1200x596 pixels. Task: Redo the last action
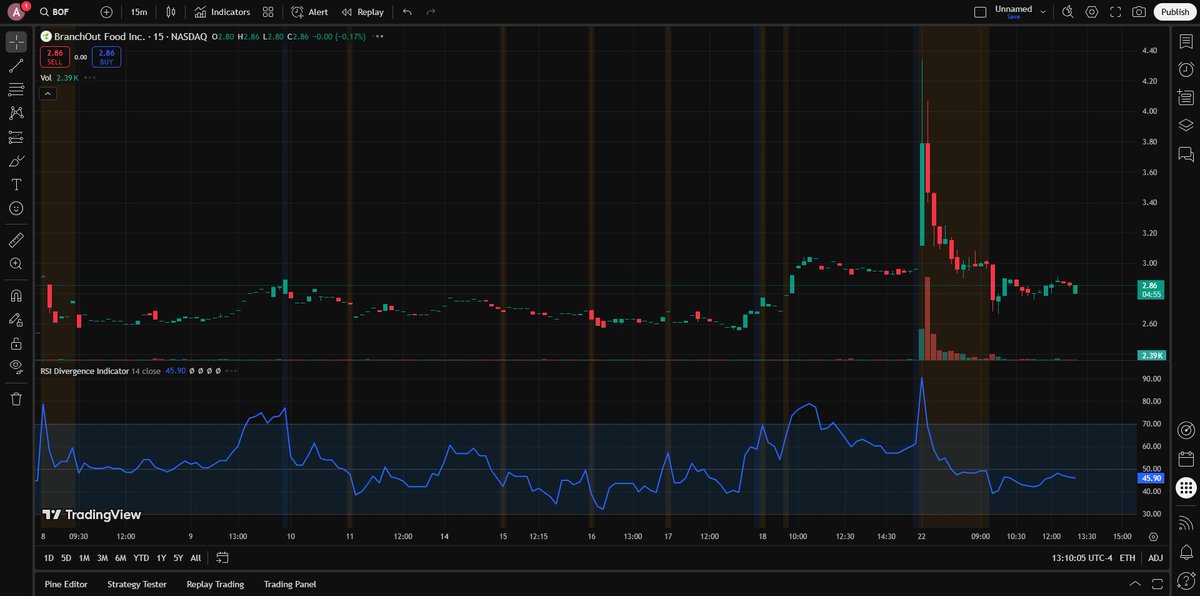point(431,12)
